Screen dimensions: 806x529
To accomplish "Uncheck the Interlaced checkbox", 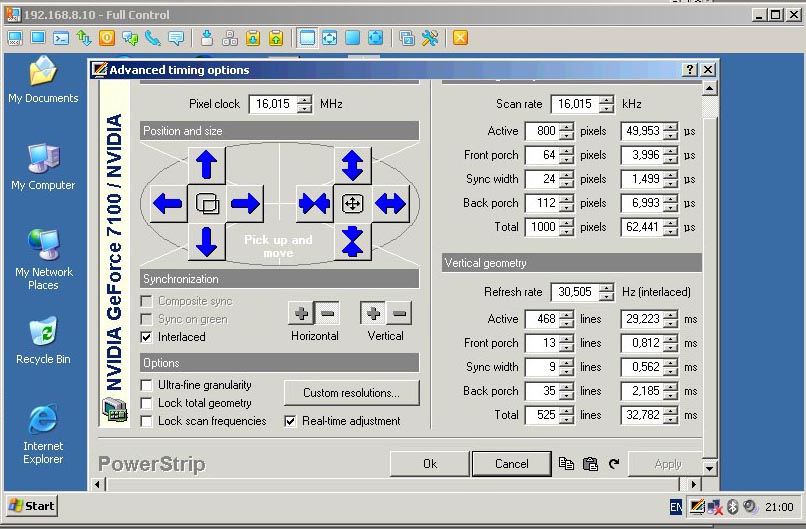I will click(x=146, y=337).
